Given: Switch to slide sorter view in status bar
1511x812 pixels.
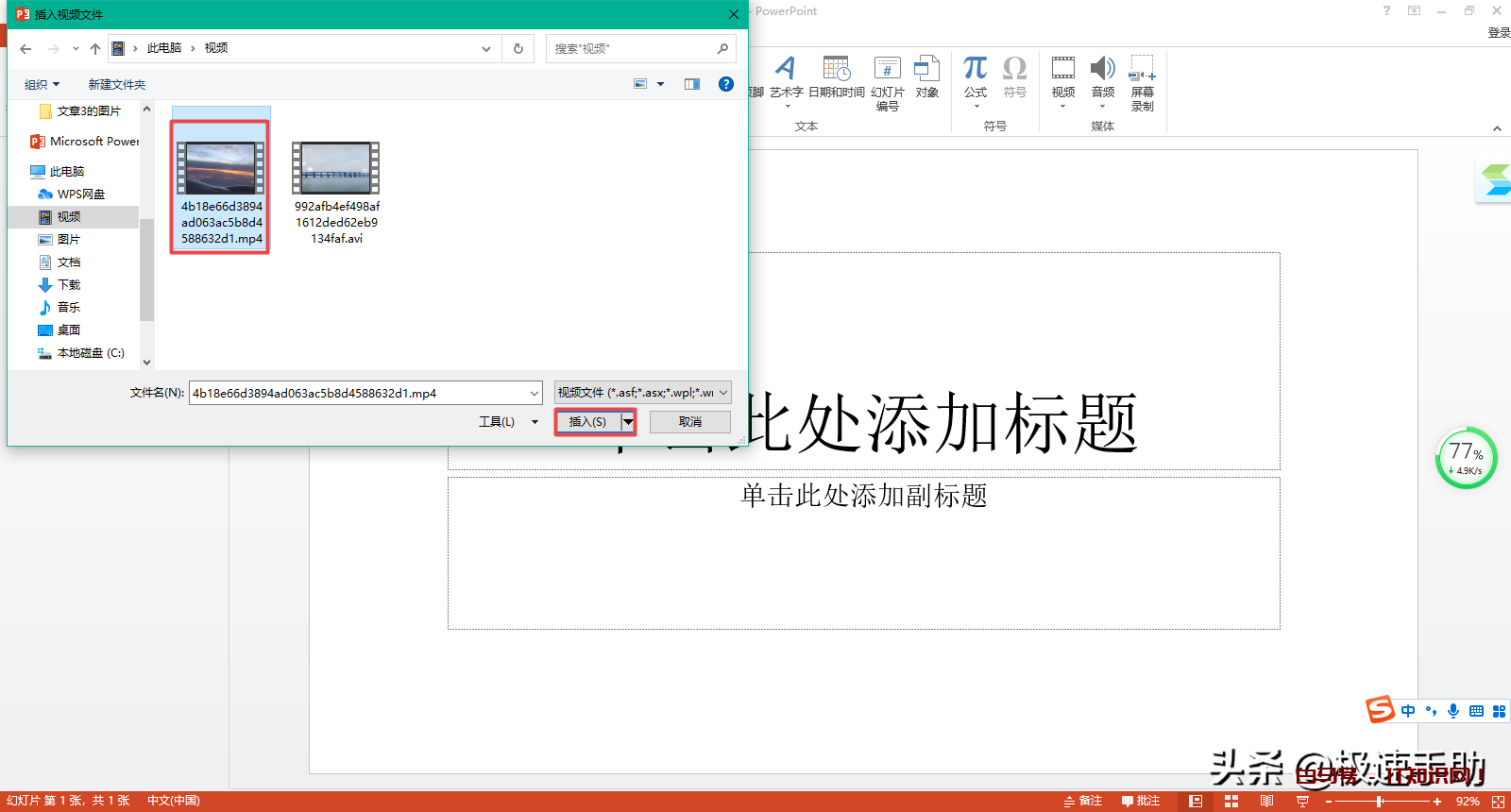Looking at the screenshot, I should coord(1231,801).
